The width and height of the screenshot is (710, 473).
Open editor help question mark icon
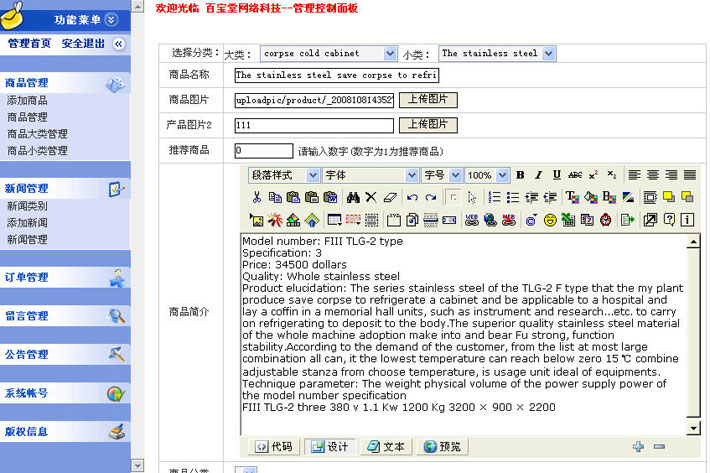click(x=669, y=219)
